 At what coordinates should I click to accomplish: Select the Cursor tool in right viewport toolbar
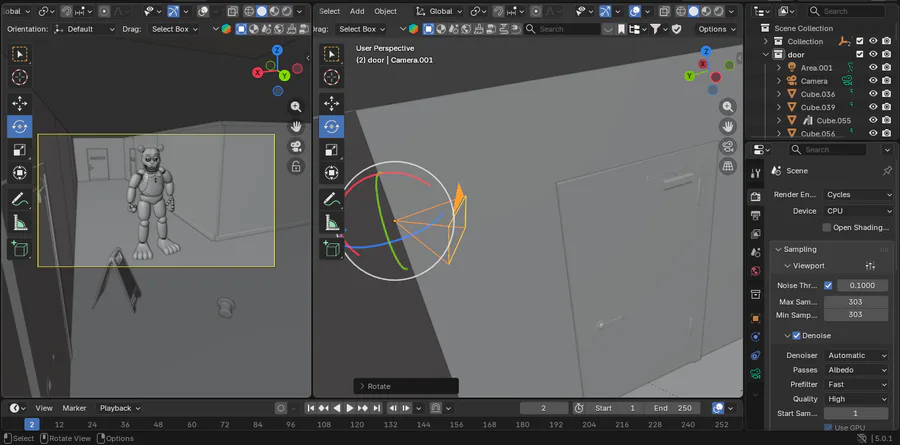pos(331,77)
